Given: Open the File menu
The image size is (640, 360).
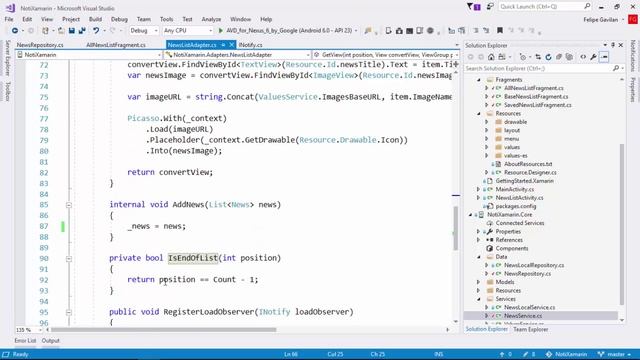Looking at the screenshot, I should 9,19.
